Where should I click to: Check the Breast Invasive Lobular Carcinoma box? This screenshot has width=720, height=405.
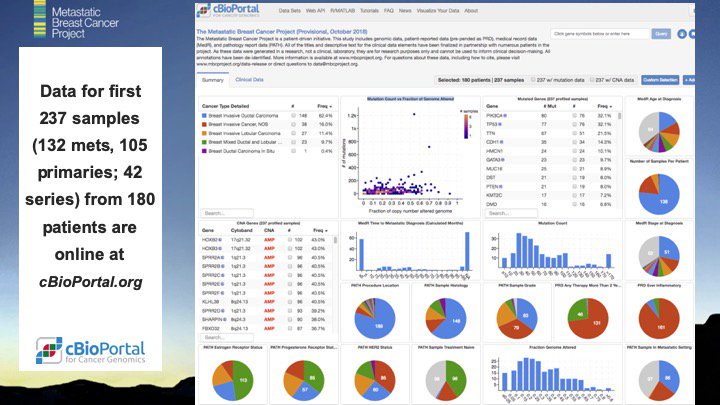click(293, 133)
